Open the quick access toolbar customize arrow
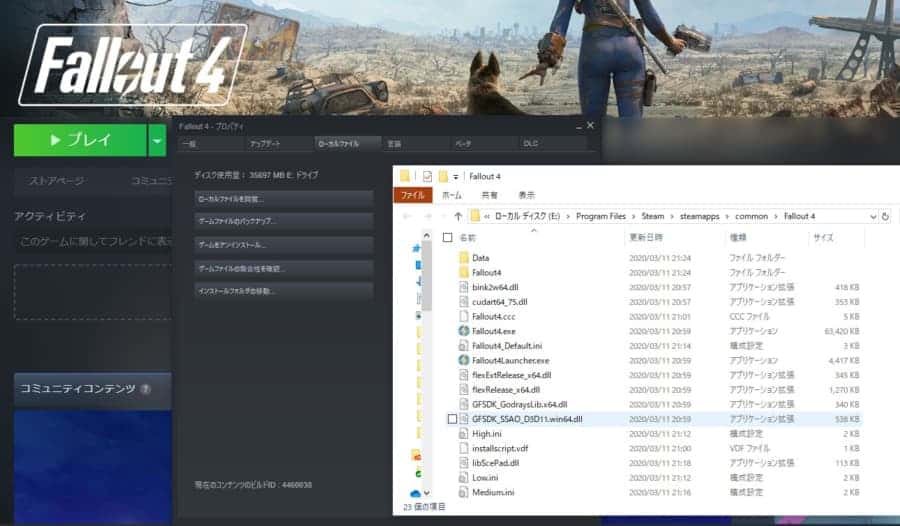The image size is (900, 526). coord(456,176)
